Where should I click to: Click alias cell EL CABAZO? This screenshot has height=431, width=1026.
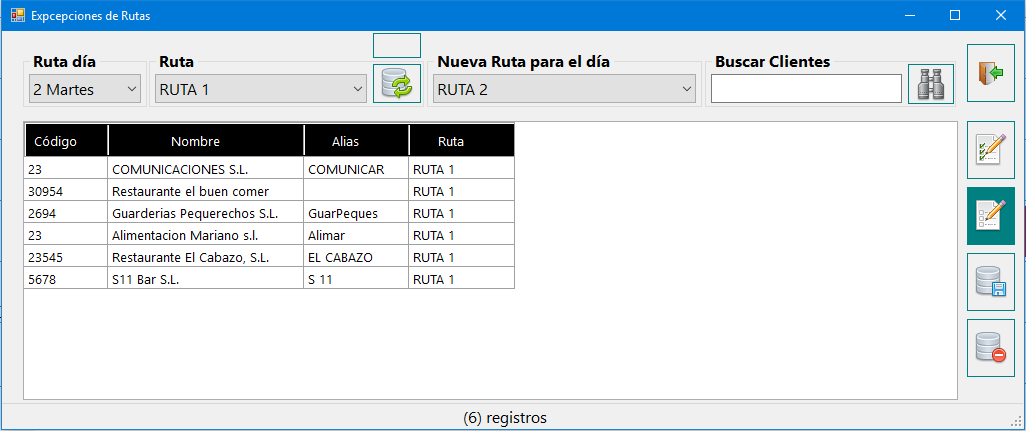(357, 258)
